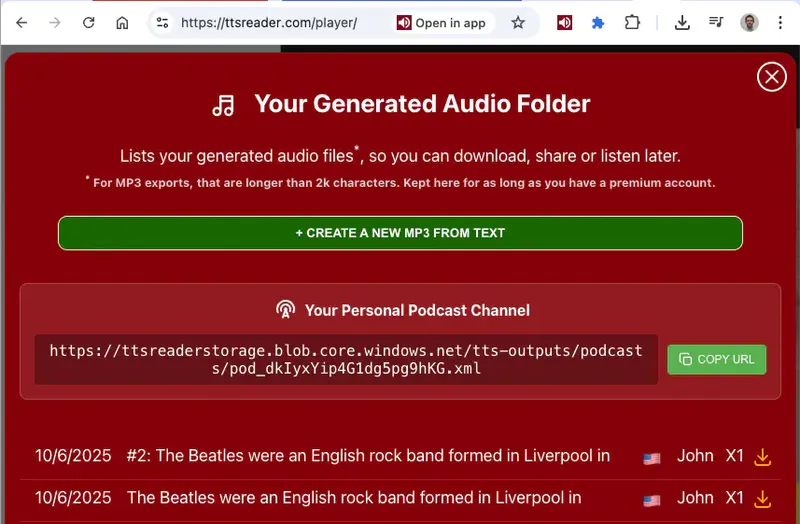800x524 pixels.
Task: Click X1 speed on the '#2' row
Action: tap(735, 456)
